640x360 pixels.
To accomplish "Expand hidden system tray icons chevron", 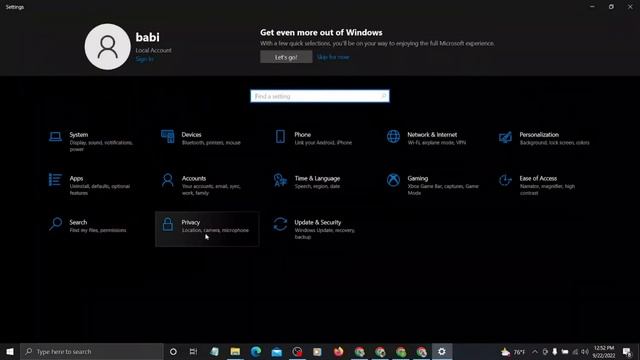I will 535,351.
